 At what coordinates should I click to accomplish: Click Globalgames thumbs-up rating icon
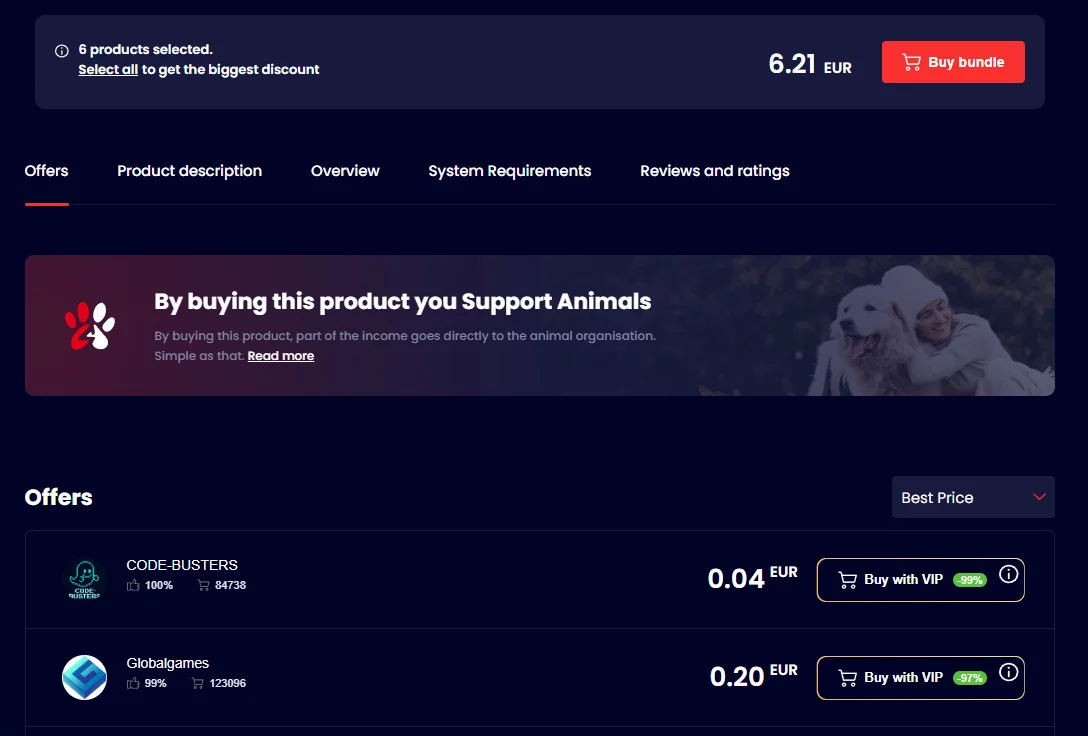133,683
